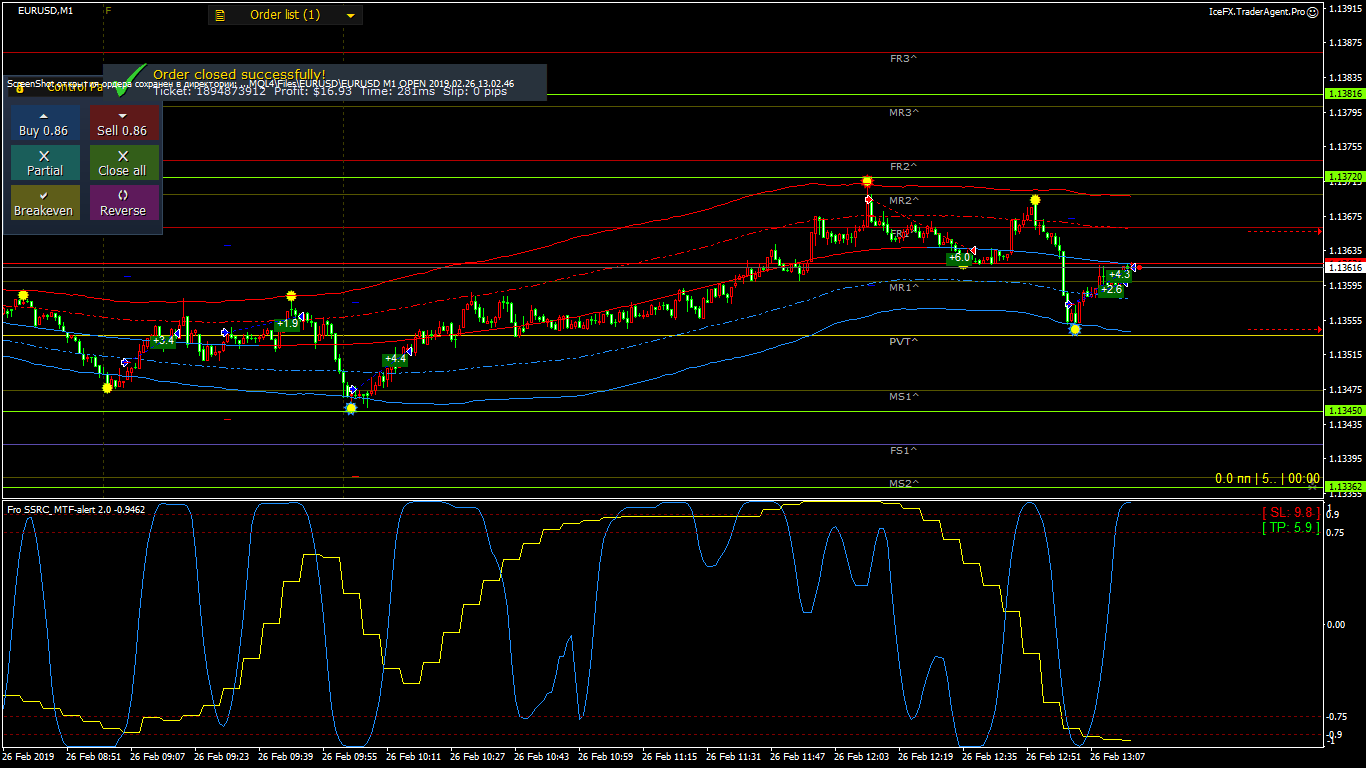The height and width of the screenshot is (768, 1366).
Task: Click the MR3^ level label
Action: click(904, 113)
